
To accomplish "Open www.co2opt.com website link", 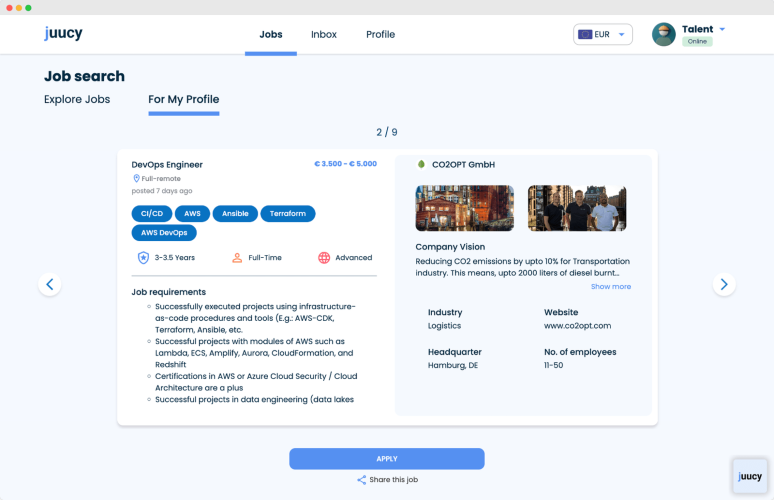I will click(x=578, y=326).
